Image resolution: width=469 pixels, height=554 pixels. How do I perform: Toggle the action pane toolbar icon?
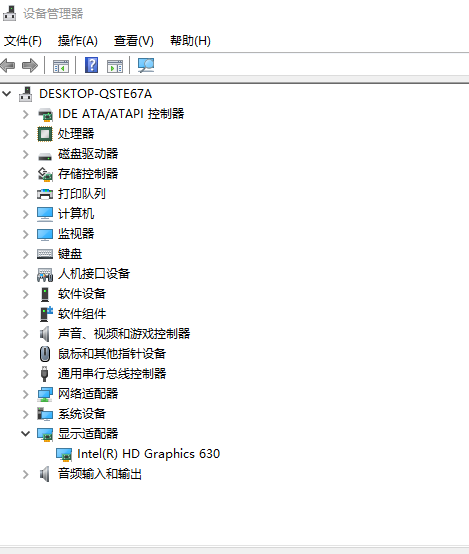tap(115, 66)
